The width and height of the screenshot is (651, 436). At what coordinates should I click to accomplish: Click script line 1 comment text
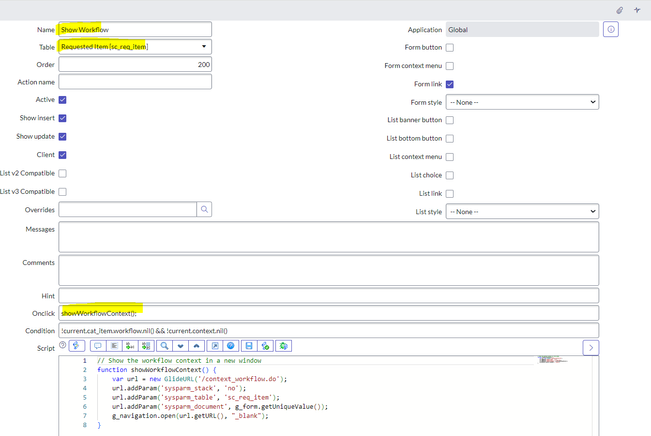[179, 360]
